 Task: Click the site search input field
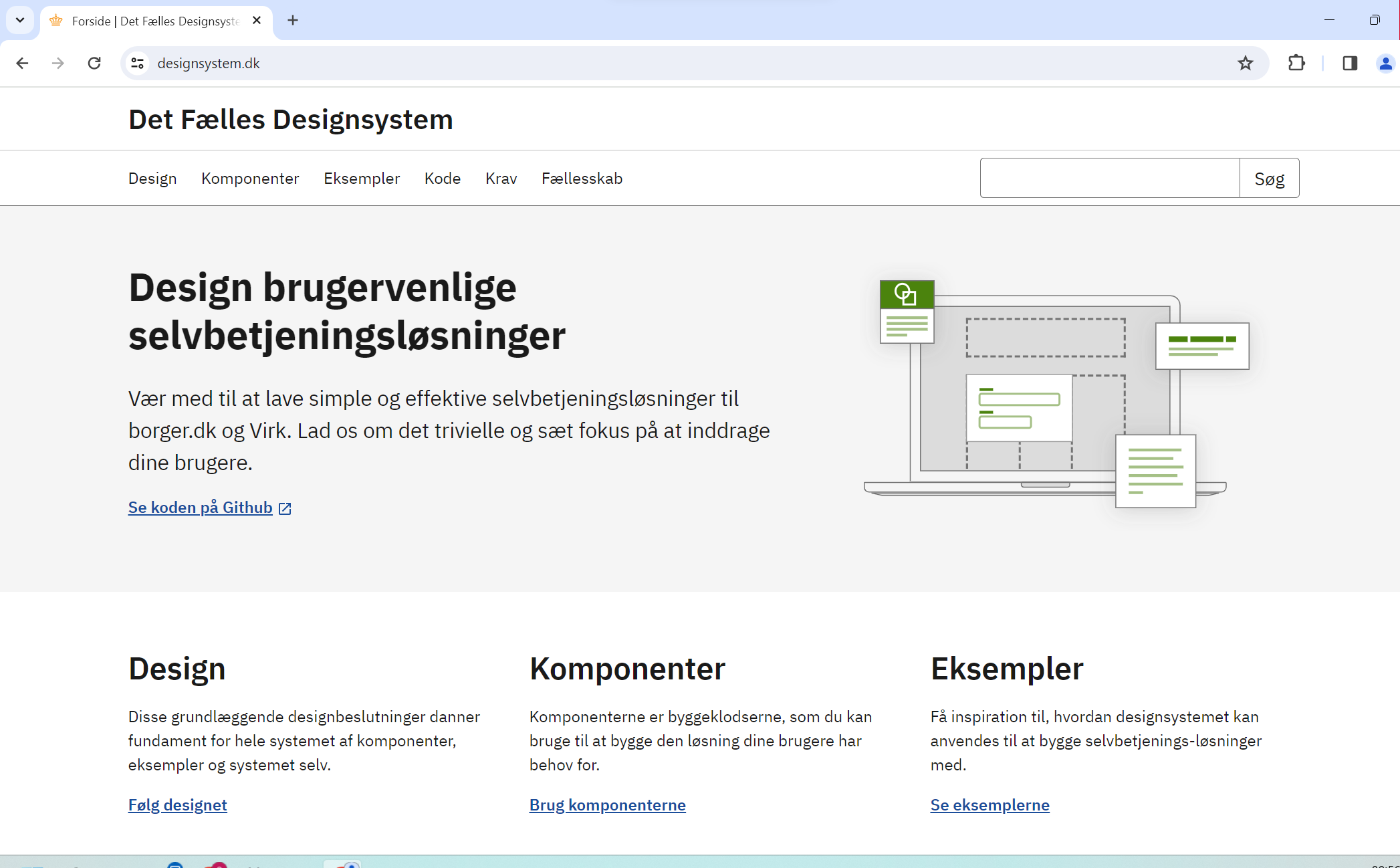[1110, 178]
